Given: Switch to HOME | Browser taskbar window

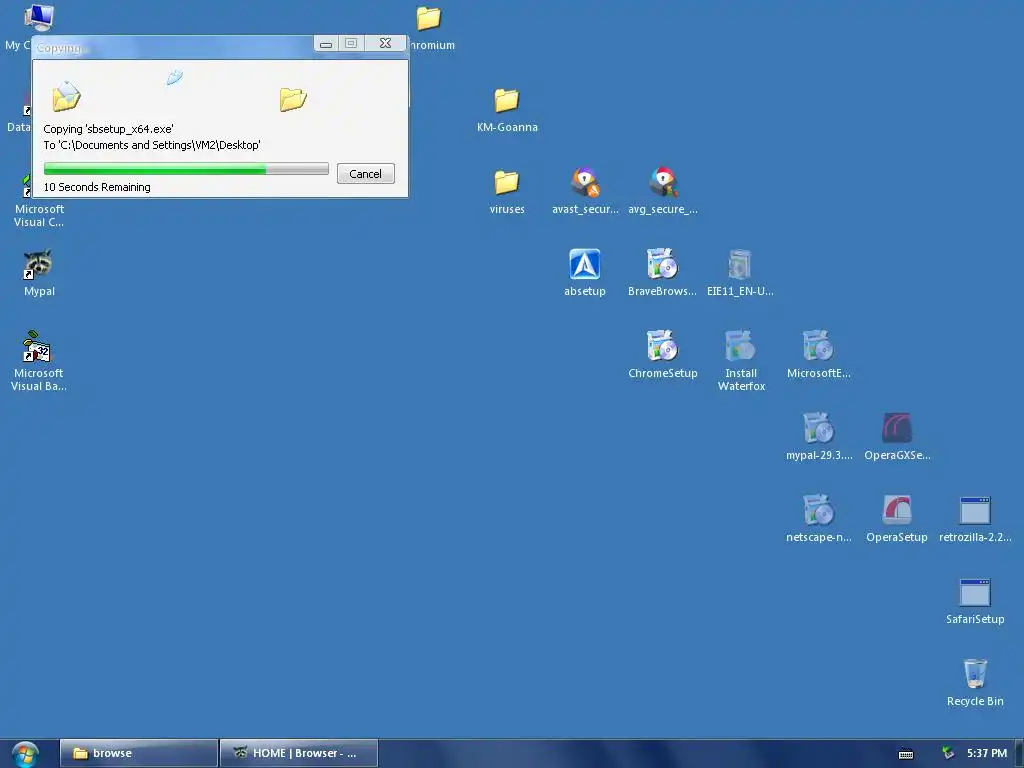Looking at the screenshot, I should point(298,753).
